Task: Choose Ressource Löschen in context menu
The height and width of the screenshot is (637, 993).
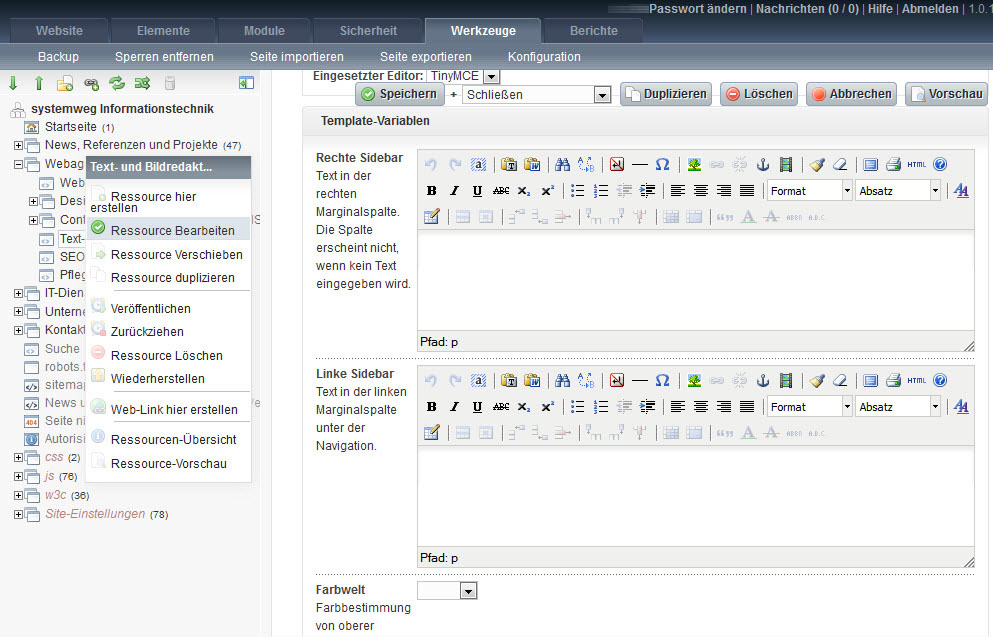Action: 168,355
